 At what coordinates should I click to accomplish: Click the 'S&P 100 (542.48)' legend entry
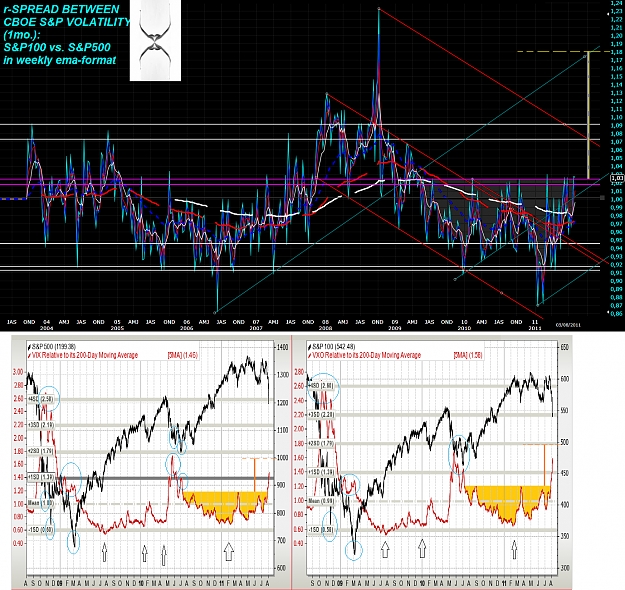[334, 347]
